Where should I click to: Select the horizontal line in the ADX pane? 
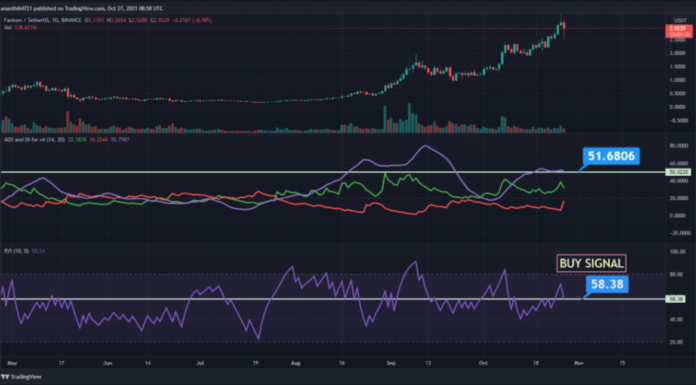point(333,172)
